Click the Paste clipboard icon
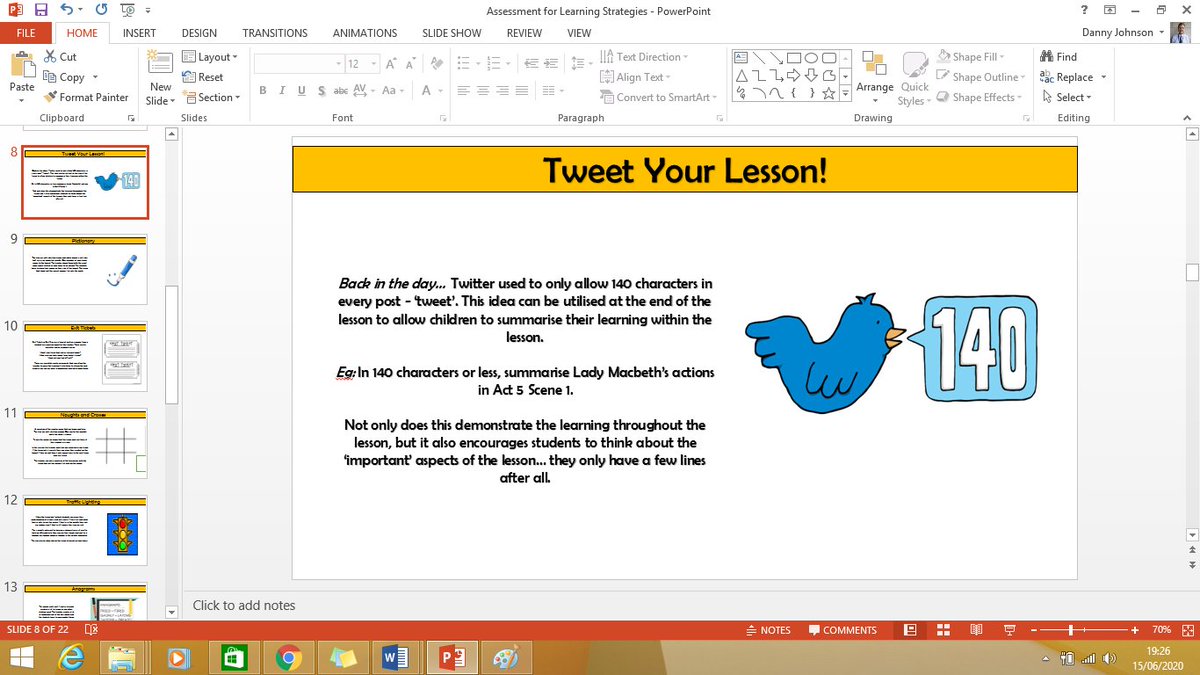The image size is (1200, 675). pos(22,64)
